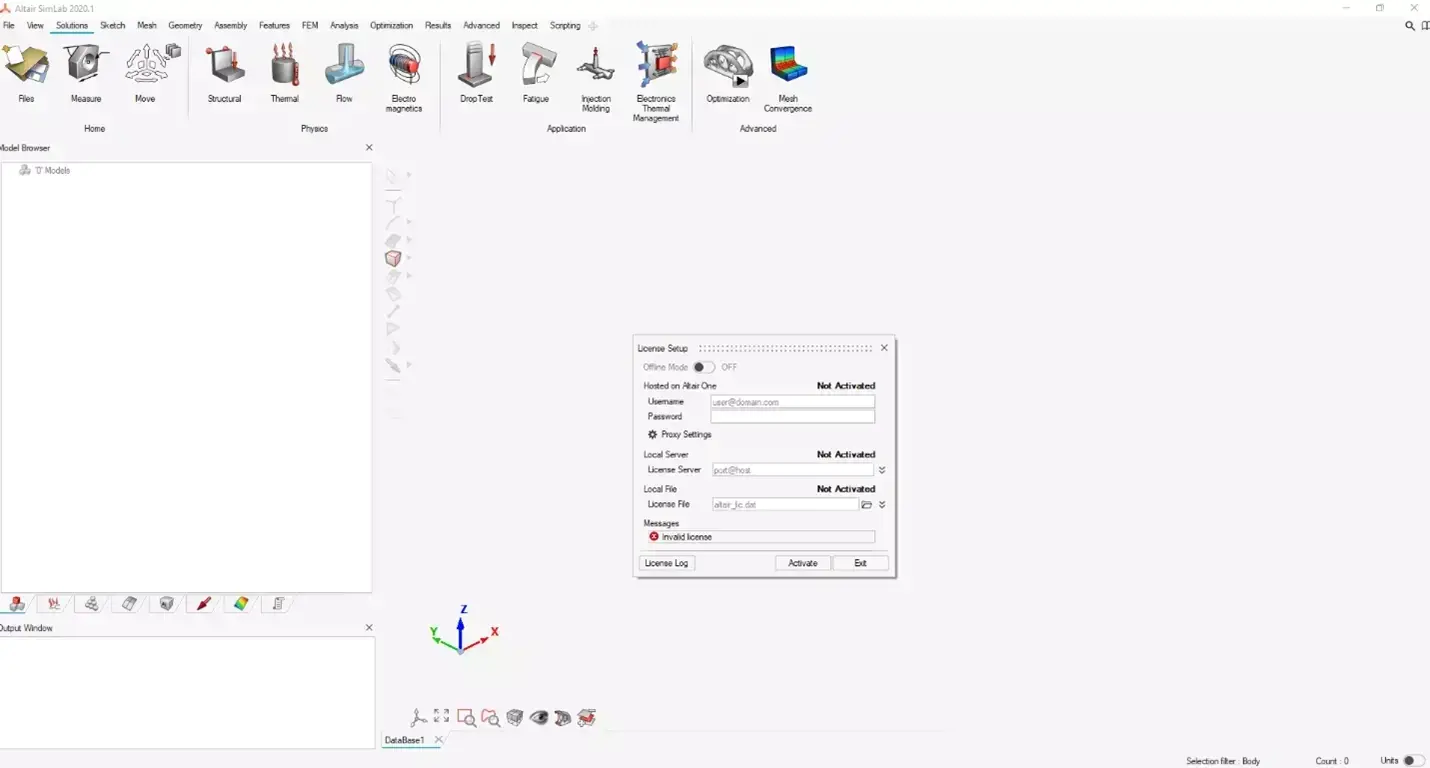This screenshot has height=768, width=1430.
Task: Select the Measure tool
Action: pyautogui.click(x=86, y=73)
